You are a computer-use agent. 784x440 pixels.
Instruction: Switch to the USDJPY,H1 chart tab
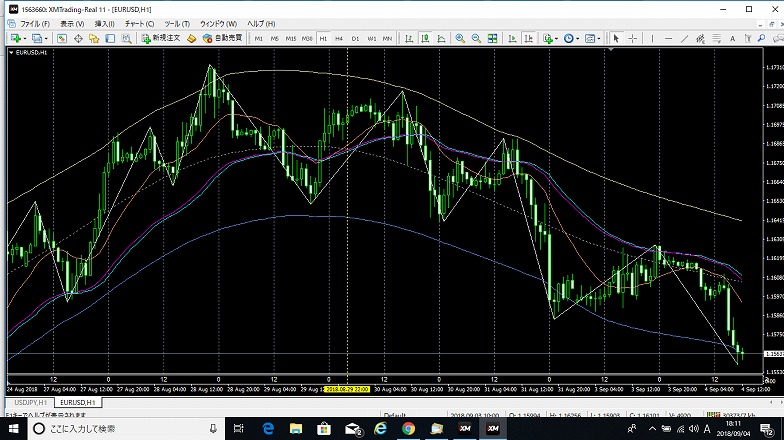click(25, 402)
